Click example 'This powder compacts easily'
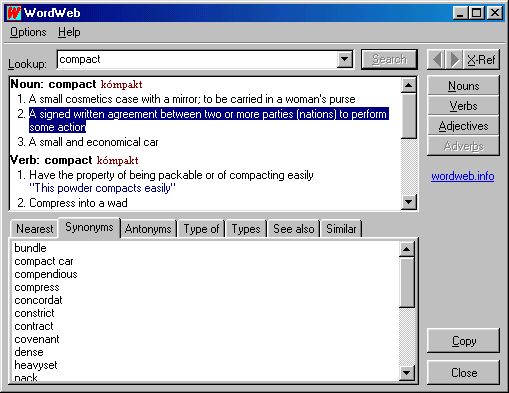The height and width of the screenshot is (393, 509). 102,188
